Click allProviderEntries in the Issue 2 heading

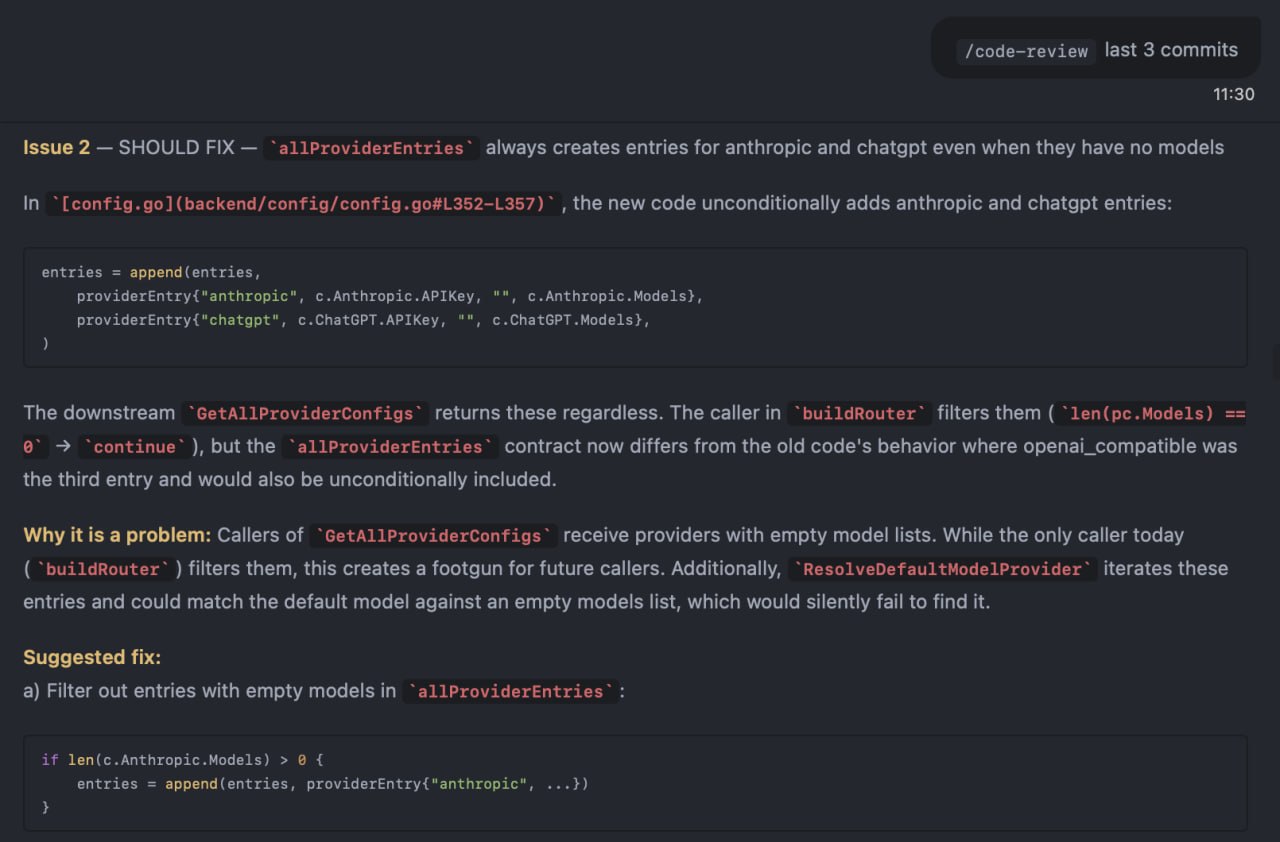tap(371, 148)
